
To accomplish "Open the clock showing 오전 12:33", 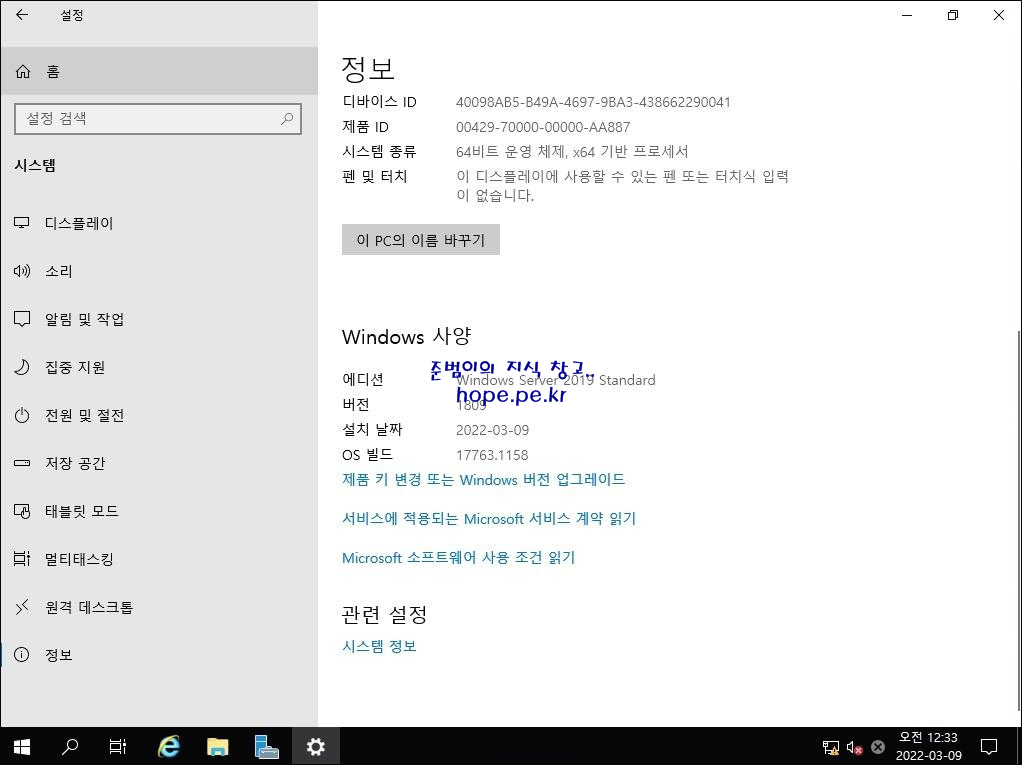I will 928,747.
